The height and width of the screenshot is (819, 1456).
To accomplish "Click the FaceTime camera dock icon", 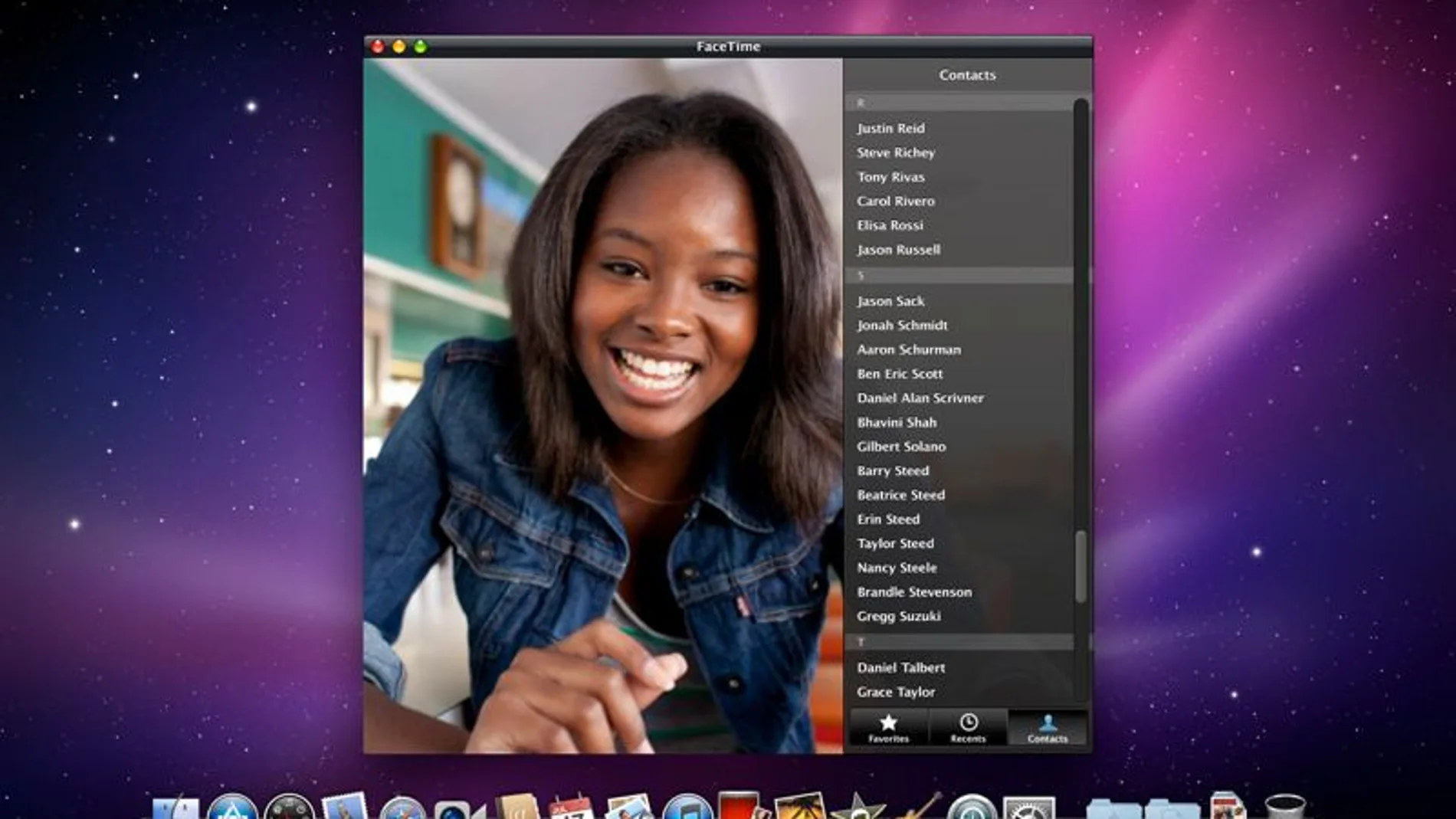I will click(460, 809).
